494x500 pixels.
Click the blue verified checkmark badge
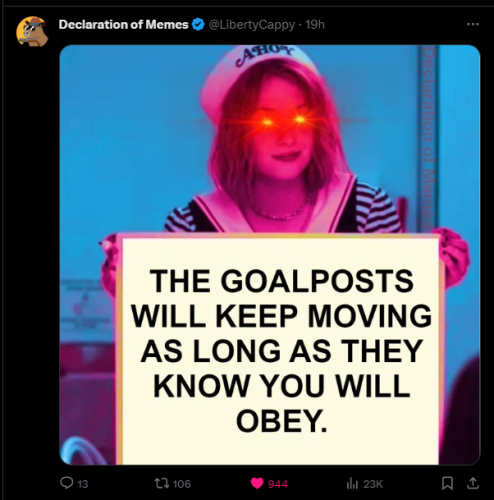click(x=199, y=25)
